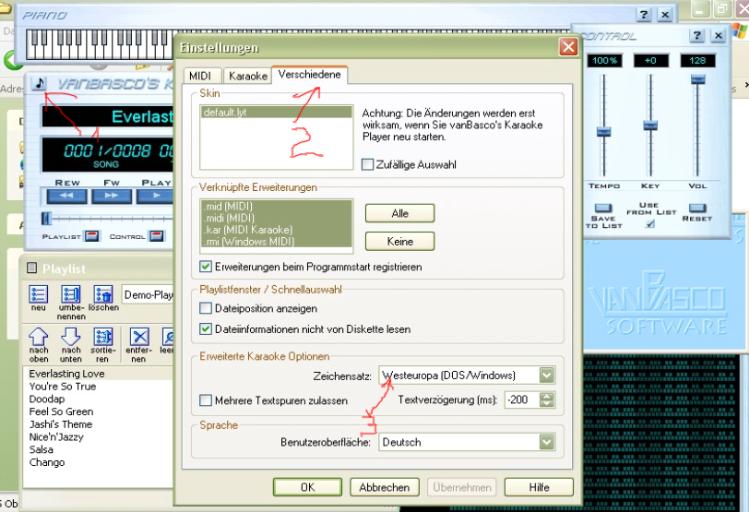Click the Tempo 100% value display
The image size is (749, 512).
[x=604, y=61]
